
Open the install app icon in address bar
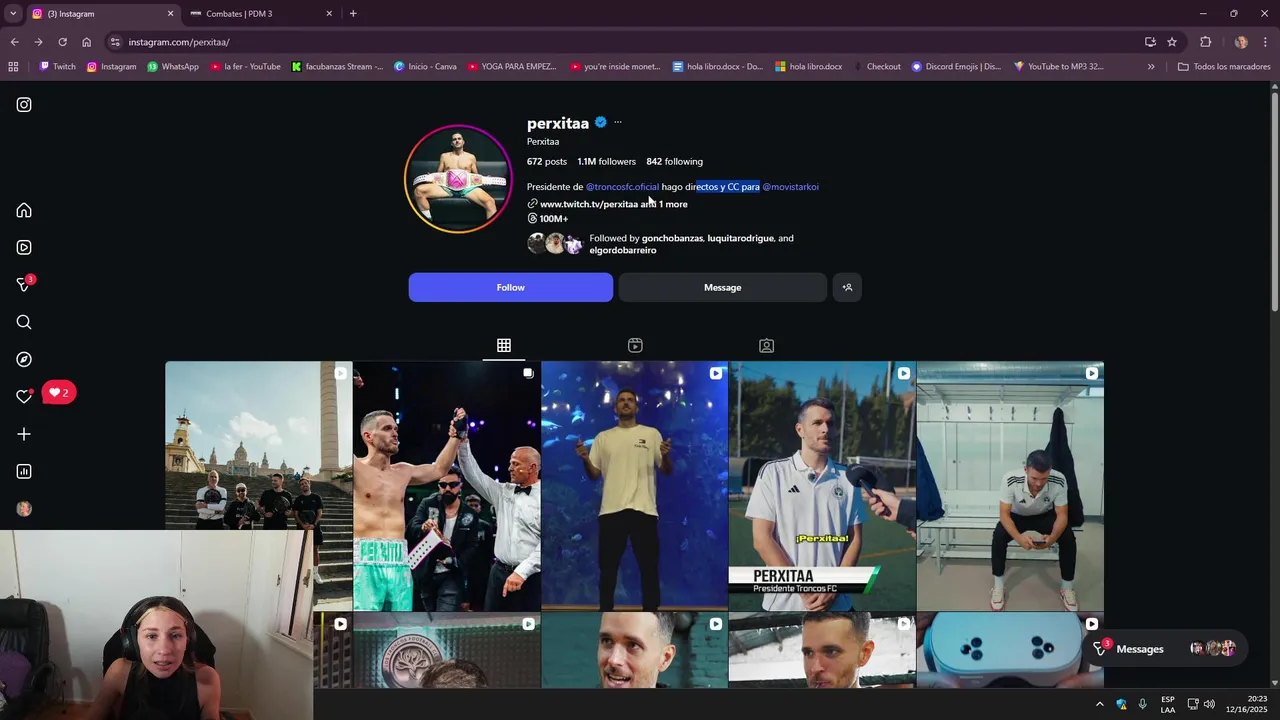1150,42
